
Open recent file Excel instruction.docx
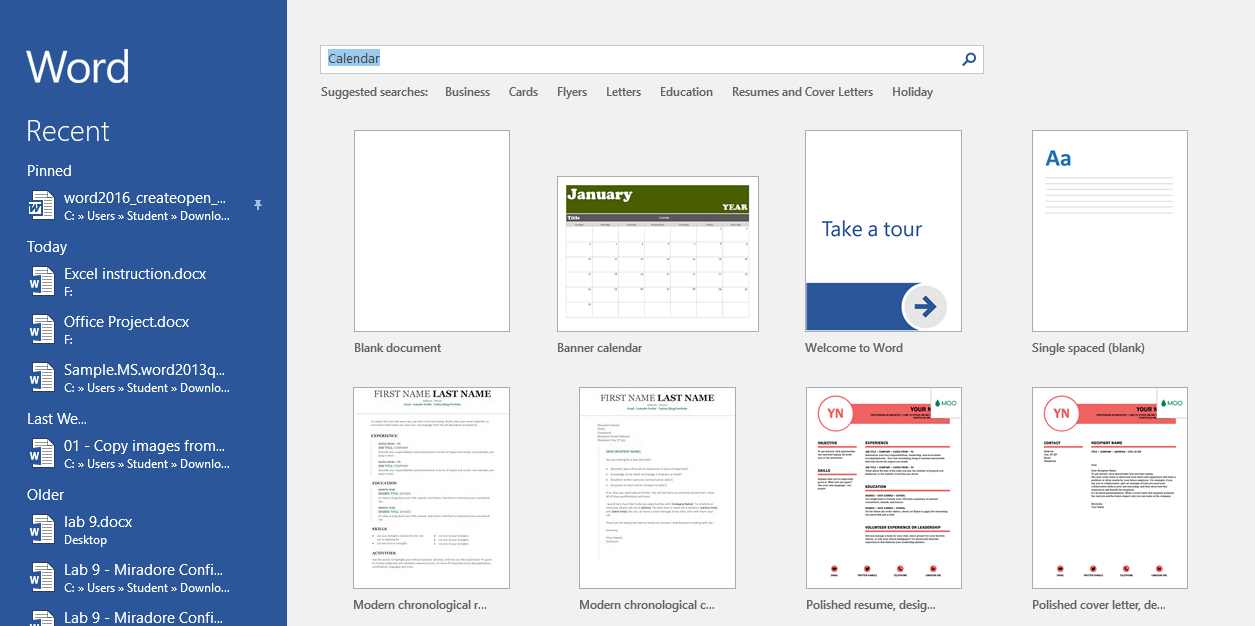coord(143,282)
